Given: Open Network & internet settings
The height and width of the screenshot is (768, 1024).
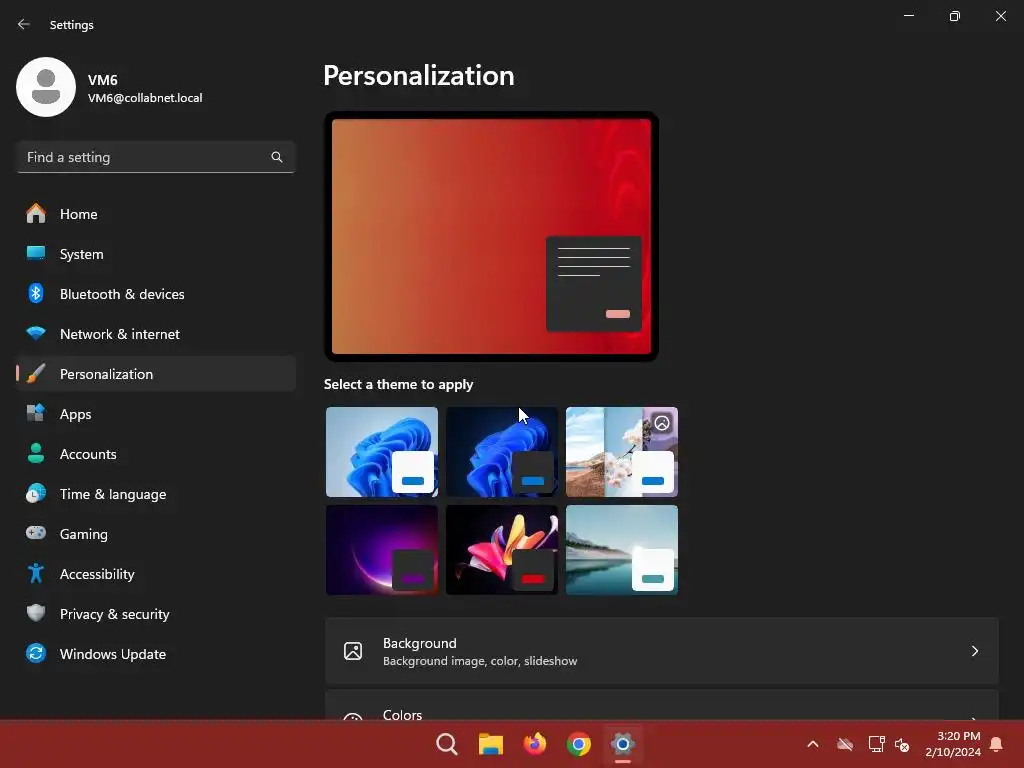Looking at the screenshot, I should 156,334.
